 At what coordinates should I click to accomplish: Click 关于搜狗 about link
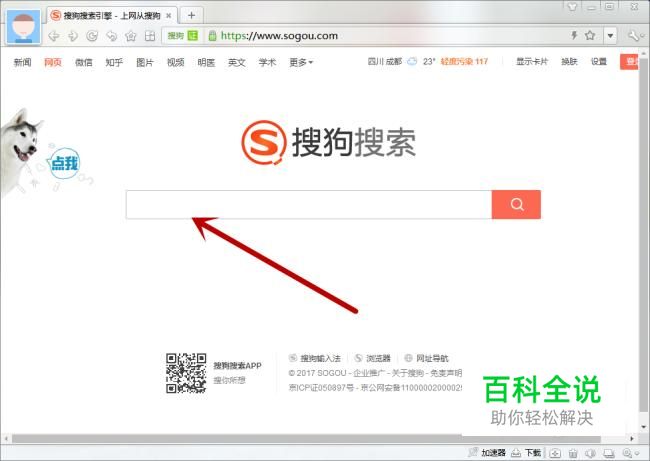[407, 373]
